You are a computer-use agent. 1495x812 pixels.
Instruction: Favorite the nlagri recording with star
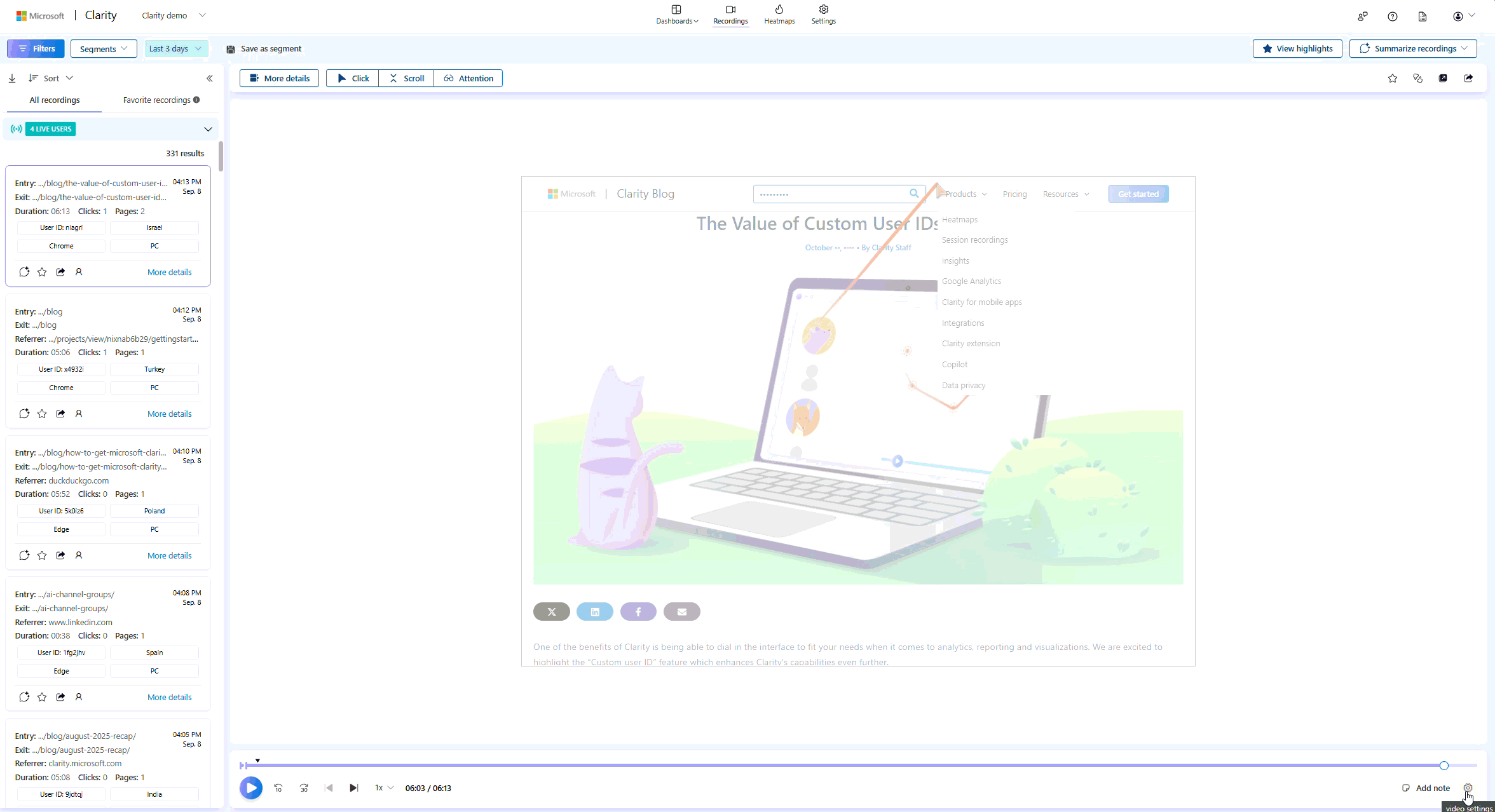coord(42,272)
